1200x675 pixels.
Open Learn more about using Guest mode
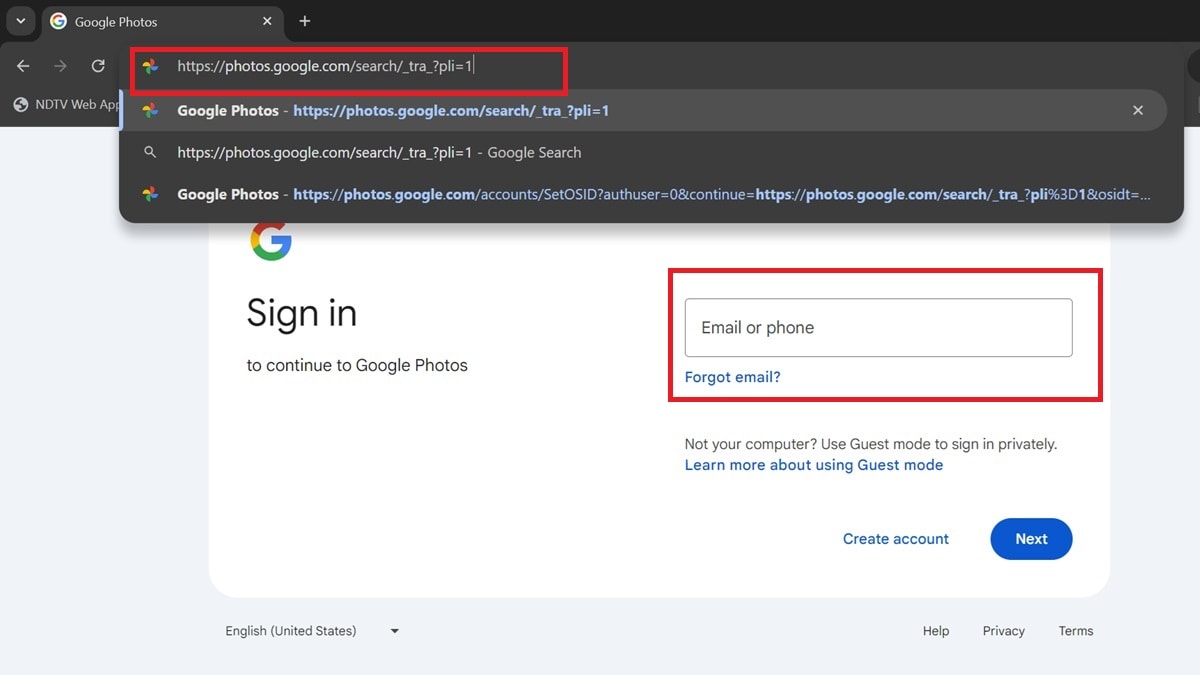coord(814,465)
